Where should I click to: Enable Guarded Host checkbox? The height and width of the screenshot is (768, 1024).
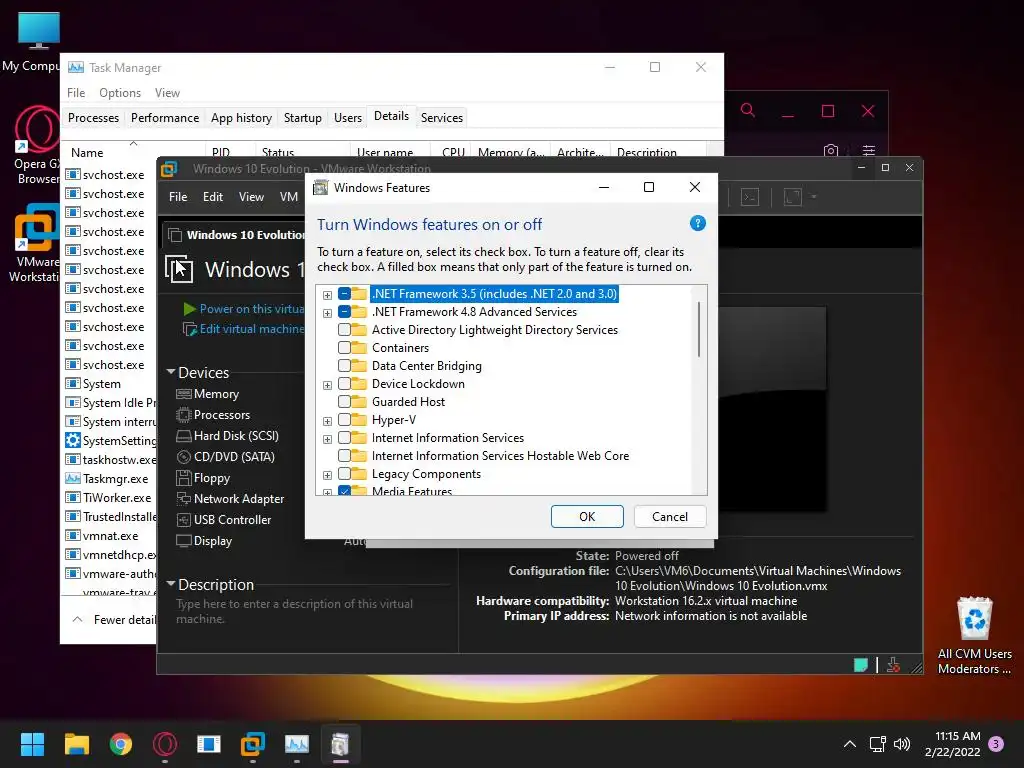[x=344, y=402]
